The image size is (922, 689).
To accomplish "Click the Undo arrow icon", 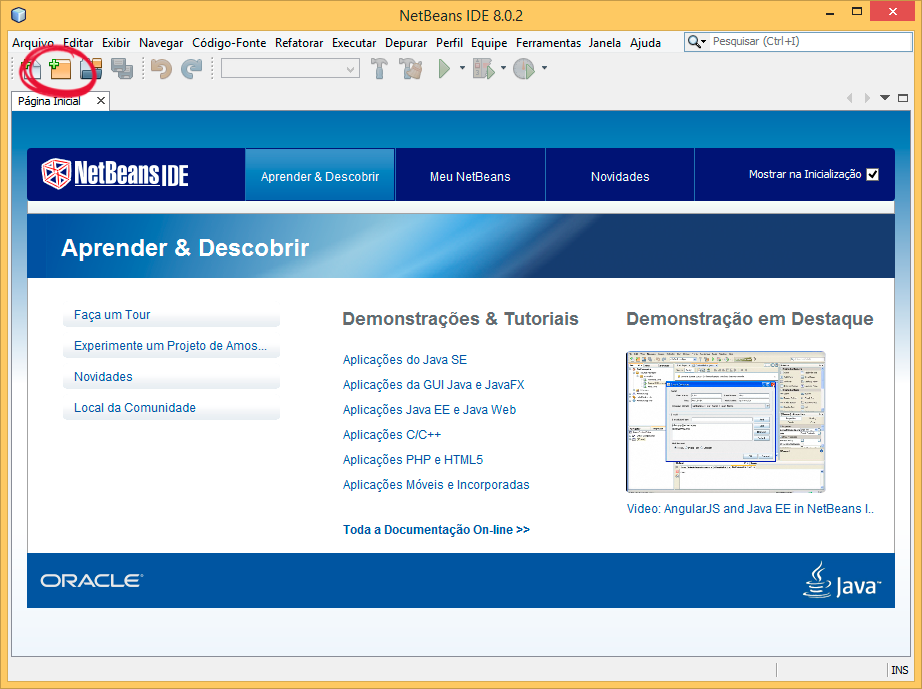I will [161, 69].
